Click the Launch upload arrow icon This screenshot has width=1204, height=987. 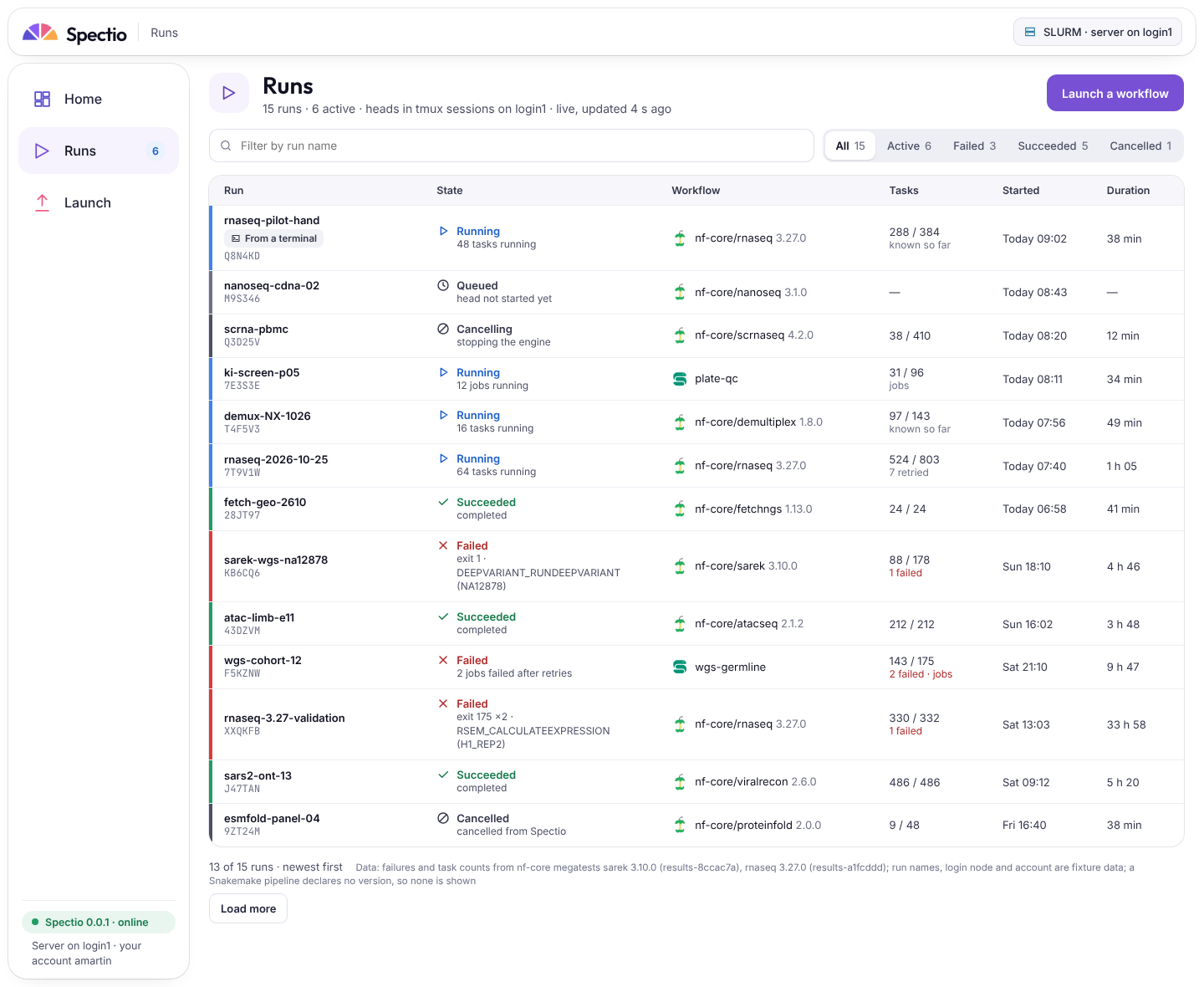click(x=42, y=202)
